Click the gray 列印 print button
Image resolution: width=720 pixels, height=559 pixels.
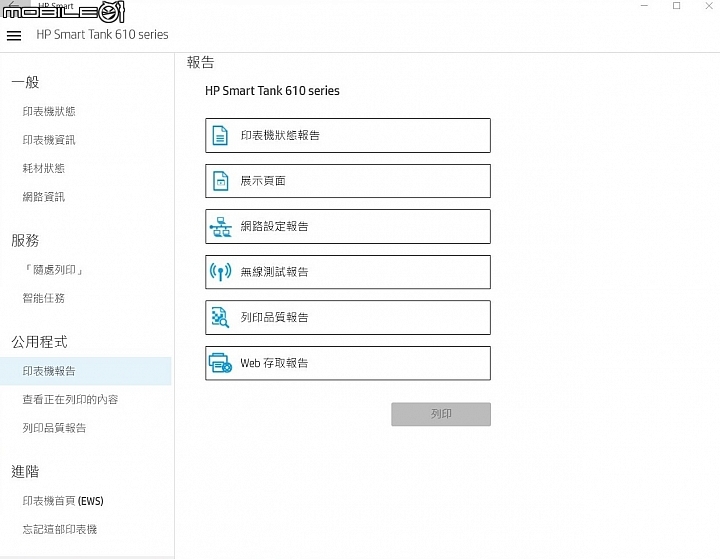click(x=441, y=414)
